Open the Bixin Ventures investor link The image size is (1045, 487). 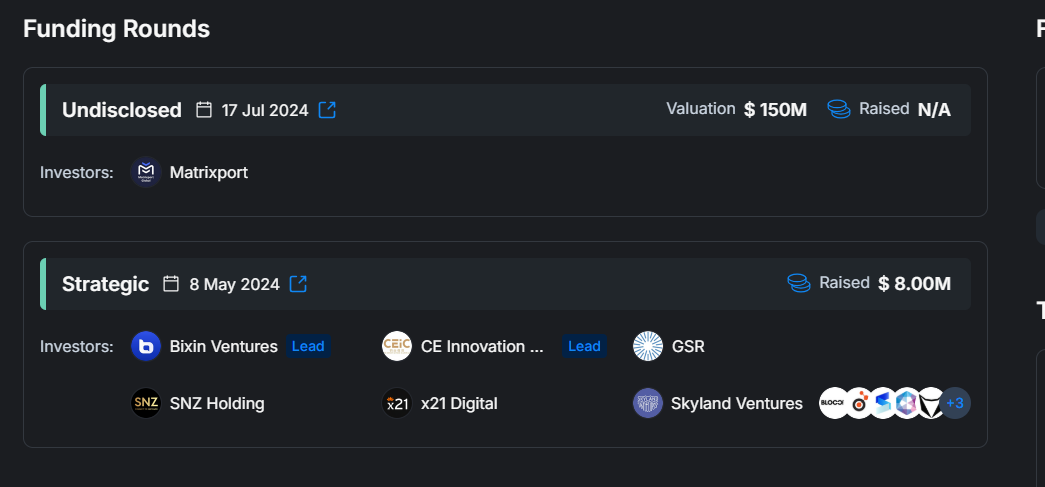pyautogui.click(x=223, y=346)
